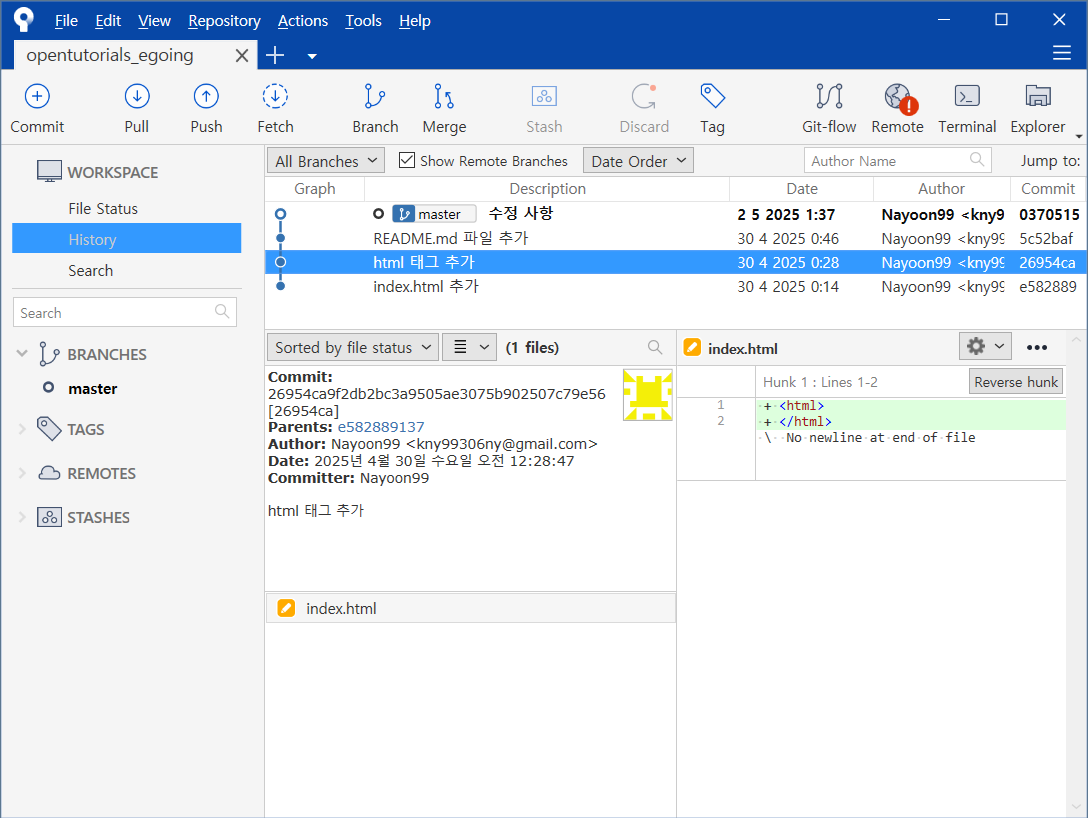Click the Discard toolbar icon
The width and height of the screenshot is (1088, 819).
click(644, 96)
